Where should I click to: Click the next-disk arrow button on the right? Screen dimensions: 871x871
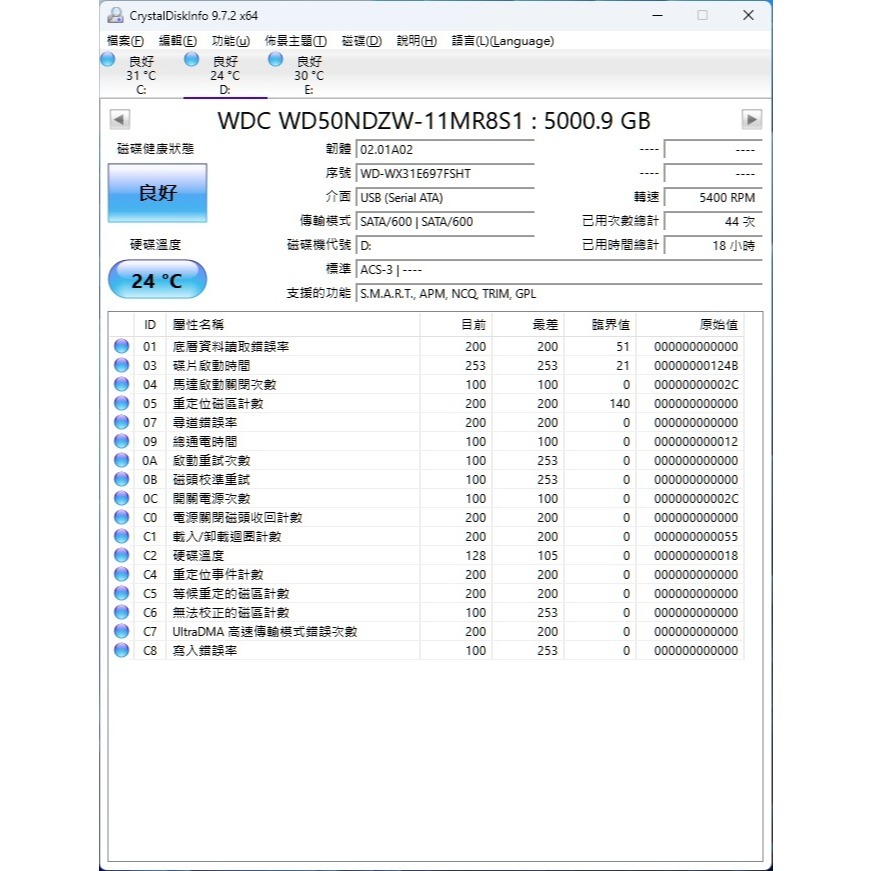[x=750, y=119]
